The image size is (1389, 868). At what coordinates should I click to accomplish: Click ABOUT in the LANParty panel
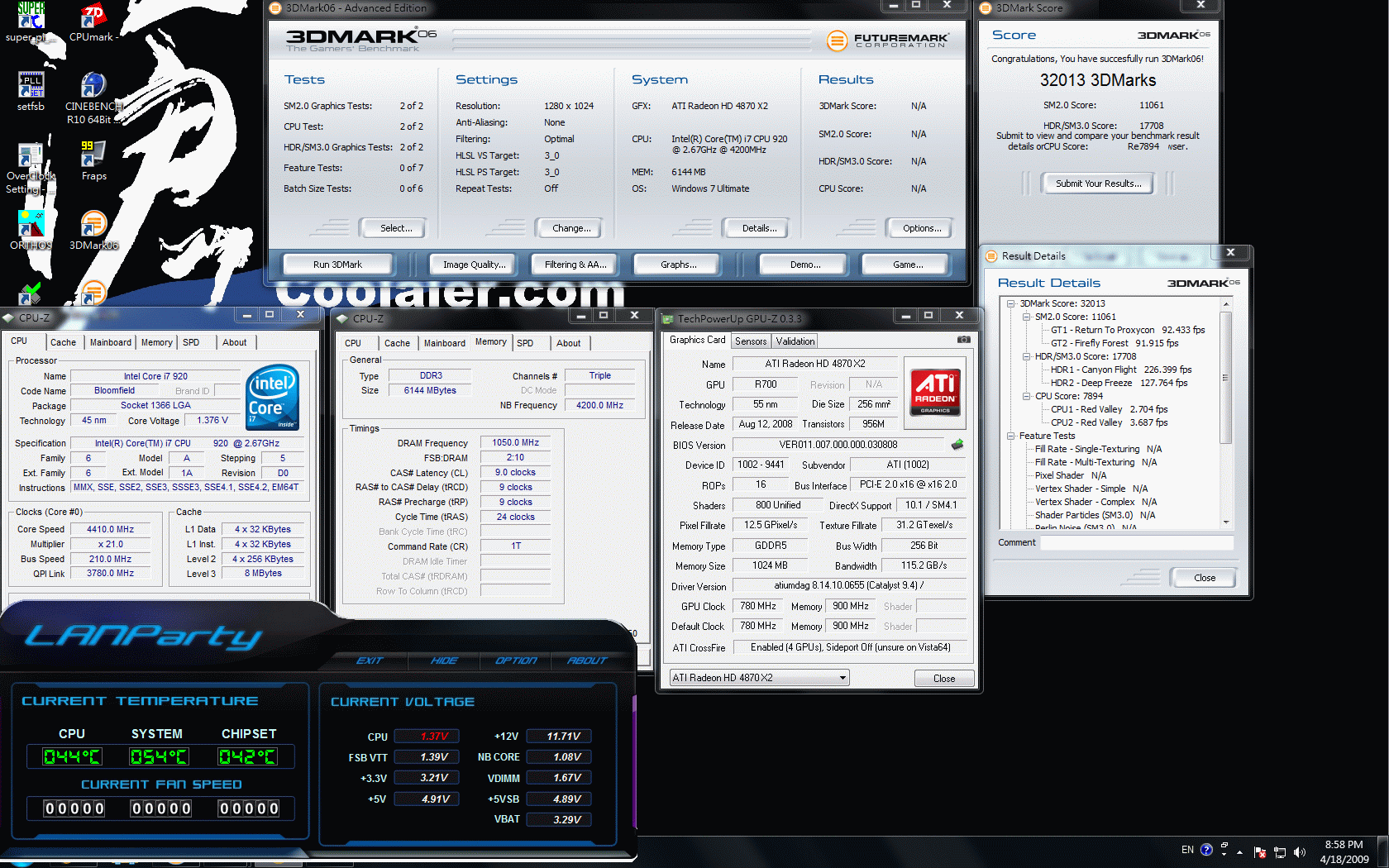click(587, 661)
